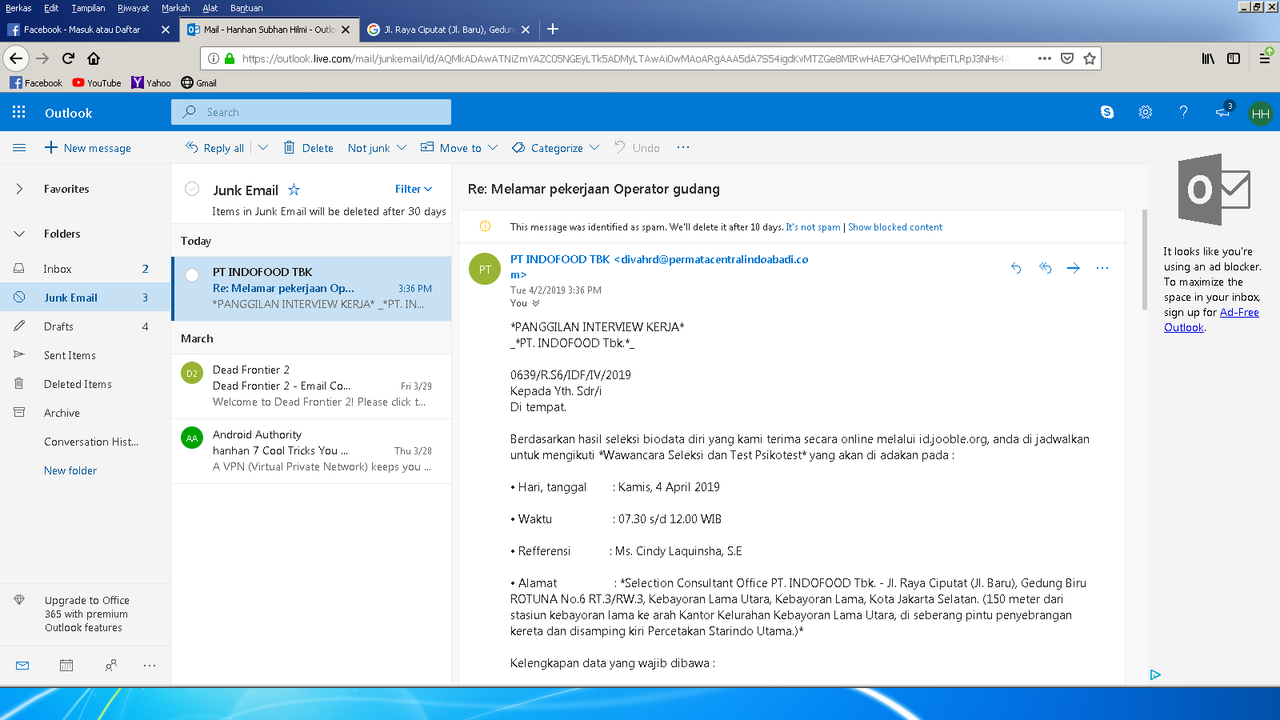
Task: Compose a New message
Action: point(87,148)
